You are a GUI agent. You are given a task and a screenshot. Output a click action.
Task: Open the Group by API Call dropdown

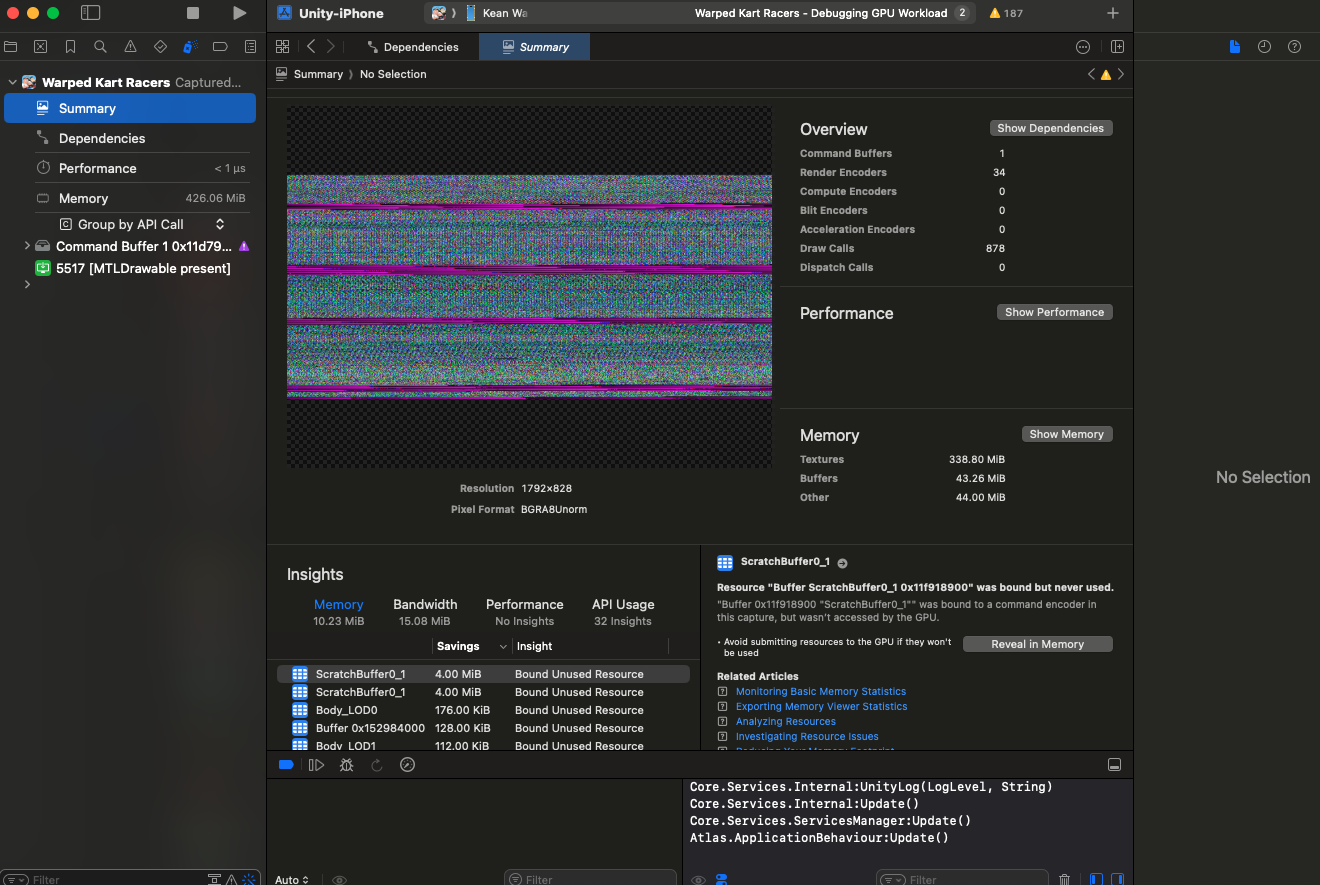(x=140, y=225)
